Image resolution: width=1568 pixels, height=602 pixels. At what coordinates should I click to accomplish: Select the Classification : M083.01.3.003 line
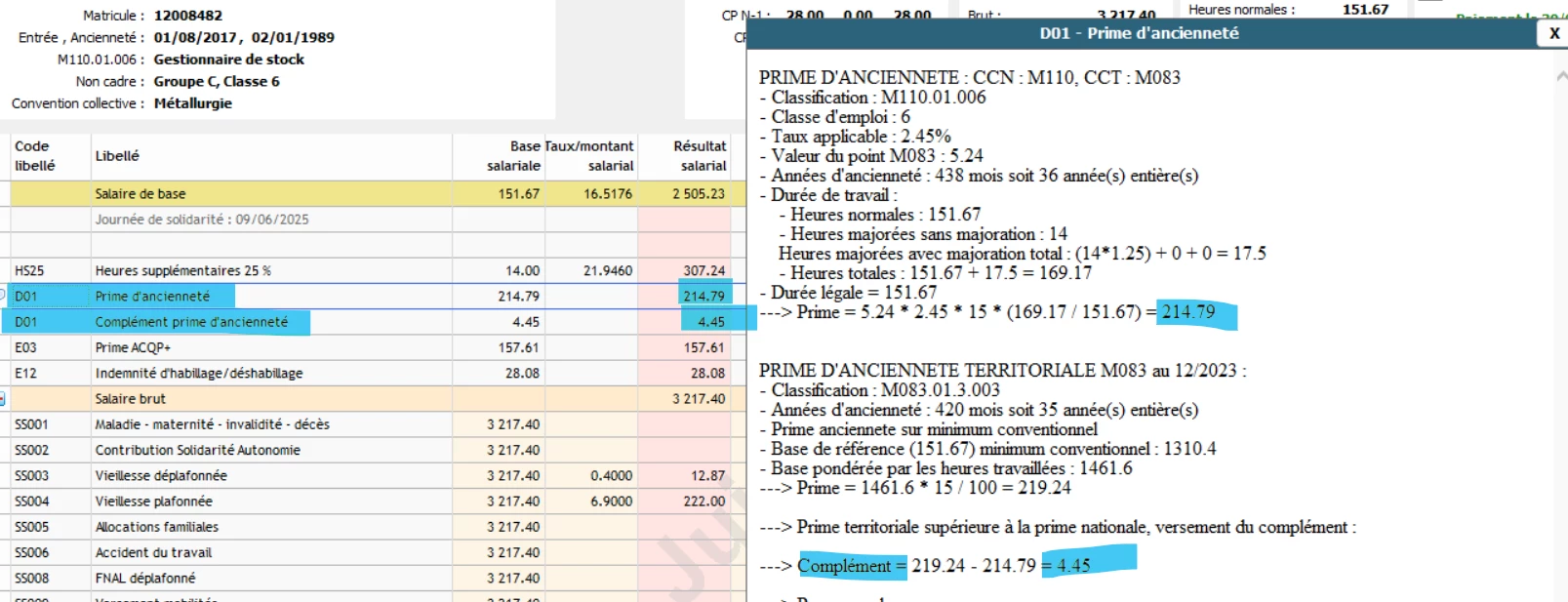[879, 390]
